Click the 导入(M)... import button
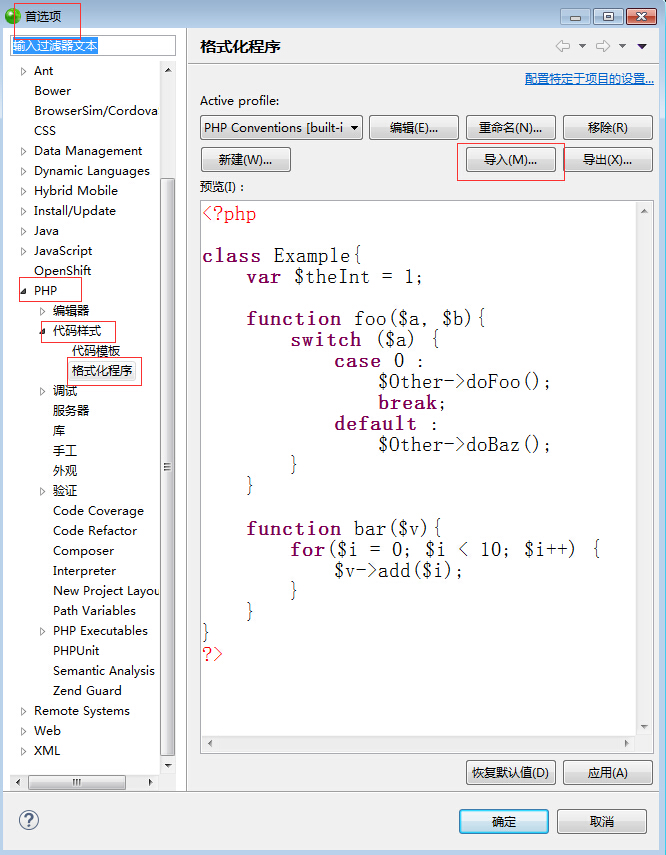 [x=510, y=160]
